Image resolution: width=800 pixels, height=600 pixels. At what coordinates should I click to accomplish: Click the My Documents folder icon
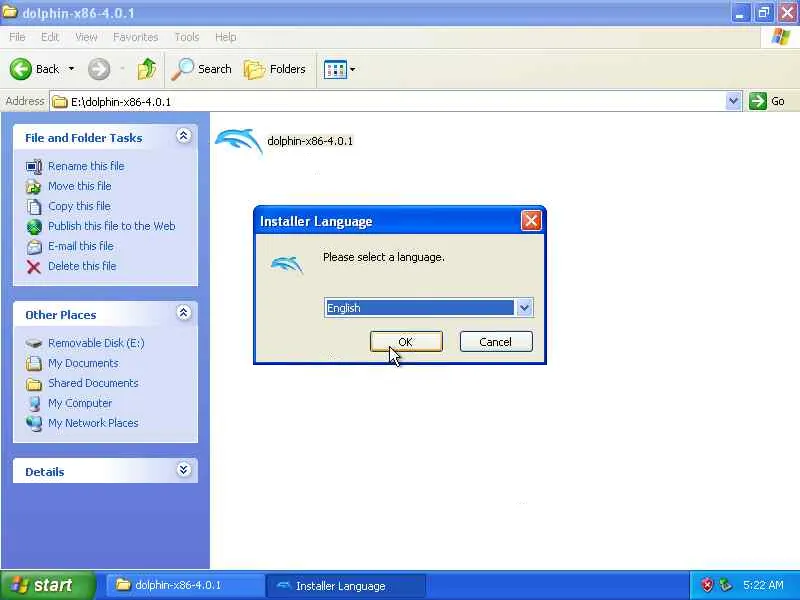click(34, 363)
